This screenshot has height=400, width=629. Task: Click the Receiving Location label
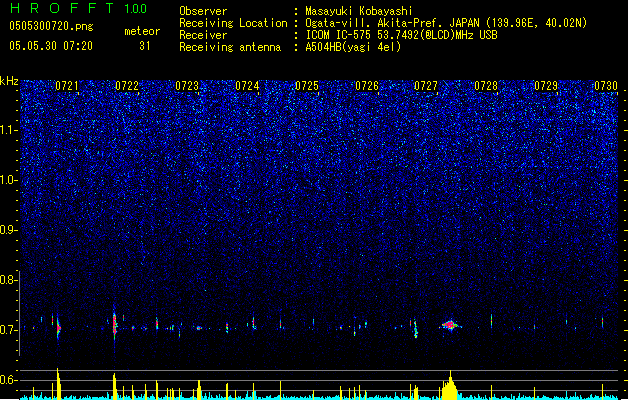click(x=233, y=23)
